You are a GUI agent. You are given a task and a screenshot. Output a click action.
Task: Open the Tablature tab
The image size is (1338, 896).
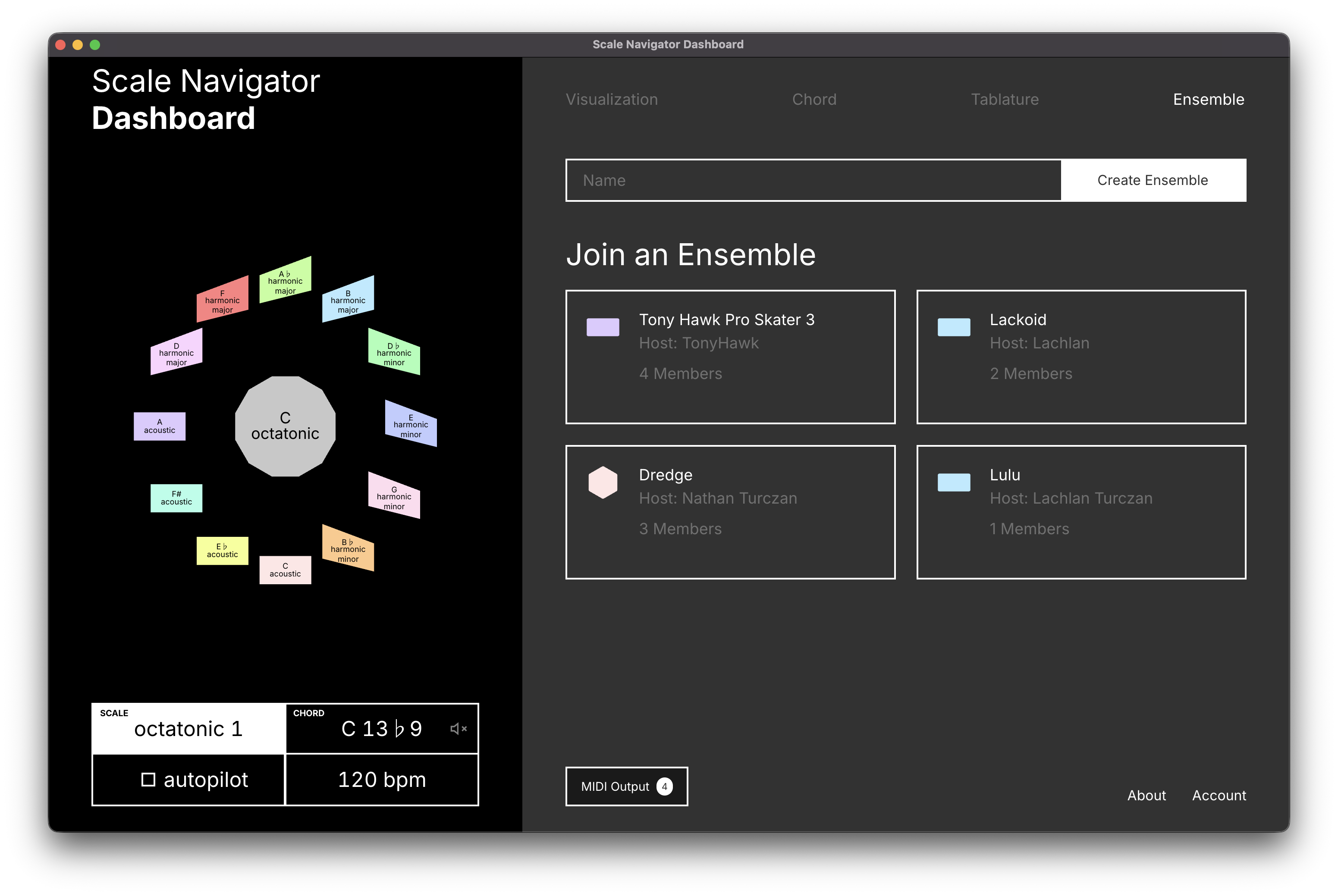pyautogui.click(x=1005, y=99)
